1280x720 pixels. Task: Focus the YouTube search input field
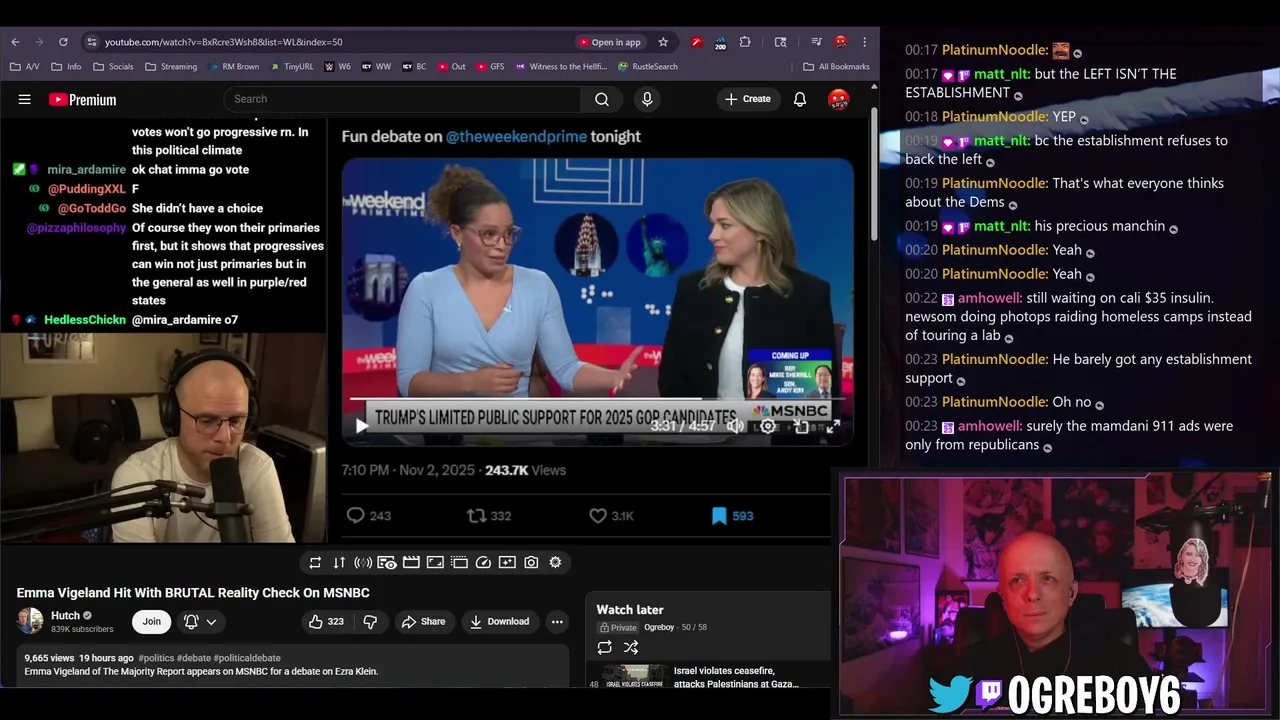tap(402, 99)
